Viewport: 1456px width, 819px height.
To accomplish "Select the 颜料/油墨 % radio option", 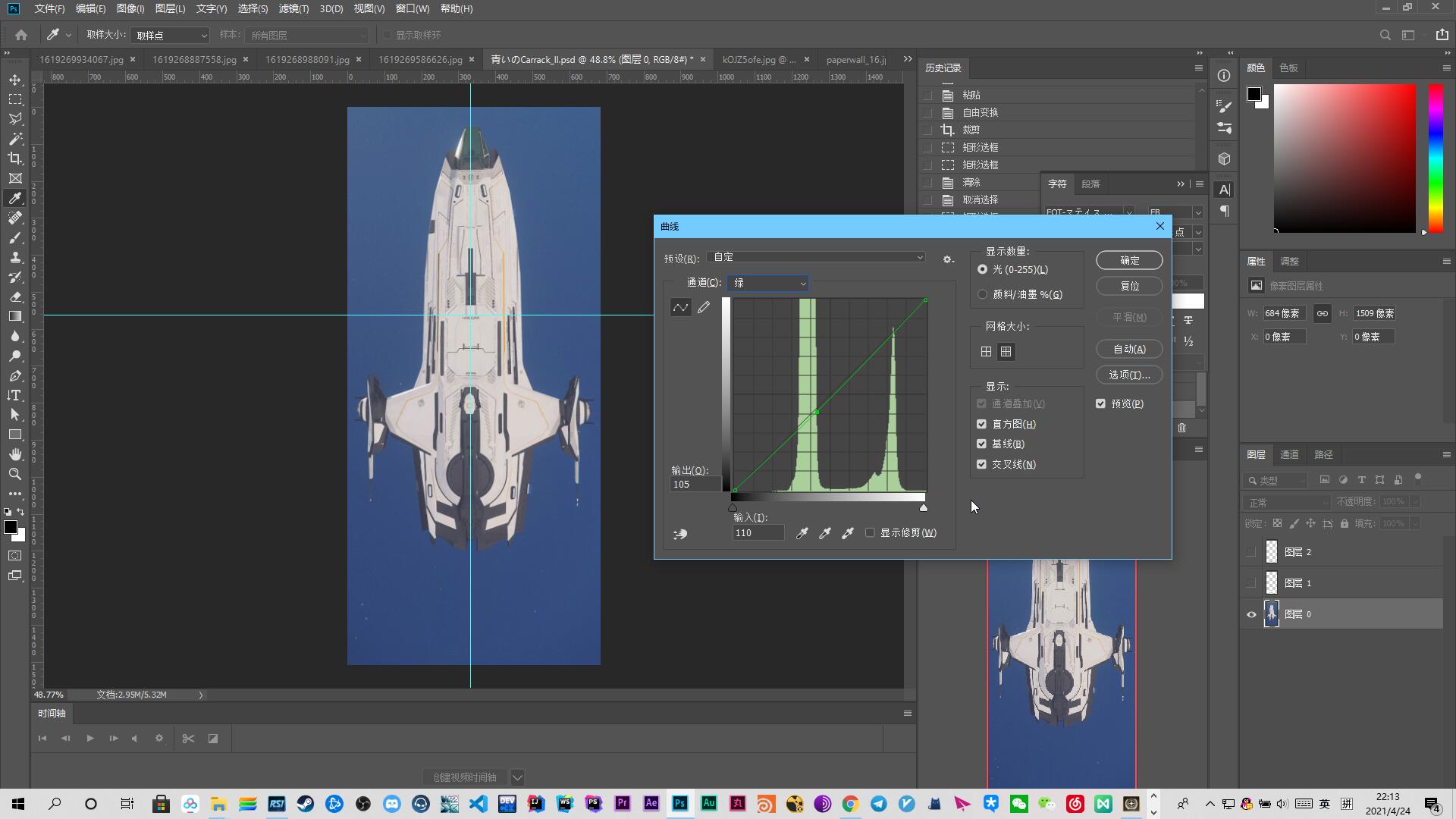I will [983, 294].
